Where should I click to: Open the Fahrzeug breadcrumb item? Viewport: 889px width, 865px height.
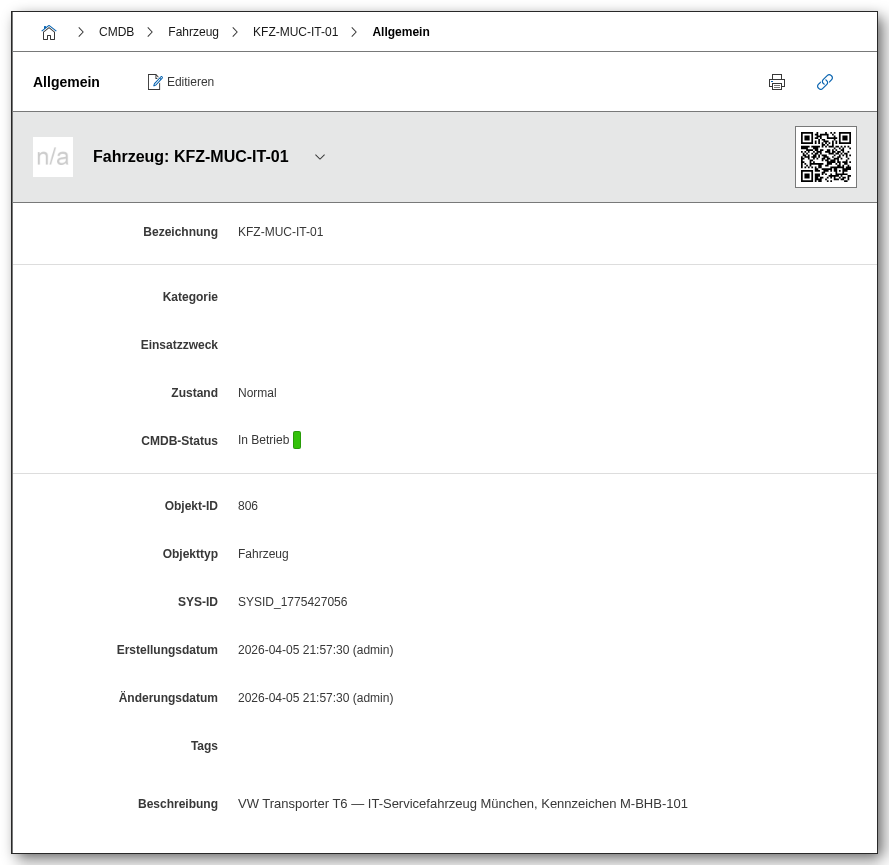coord(193,32)
